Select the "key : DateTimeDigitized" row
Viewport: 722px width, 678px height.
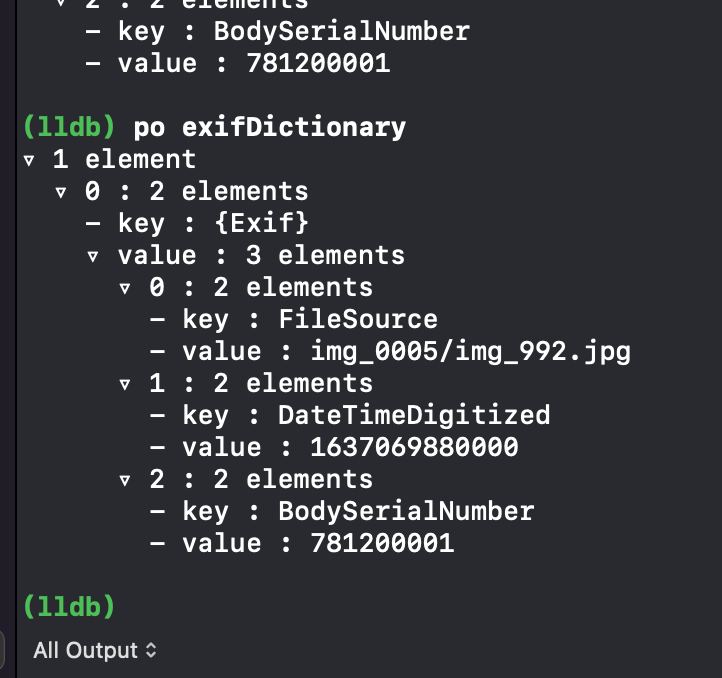click(365, 415)
